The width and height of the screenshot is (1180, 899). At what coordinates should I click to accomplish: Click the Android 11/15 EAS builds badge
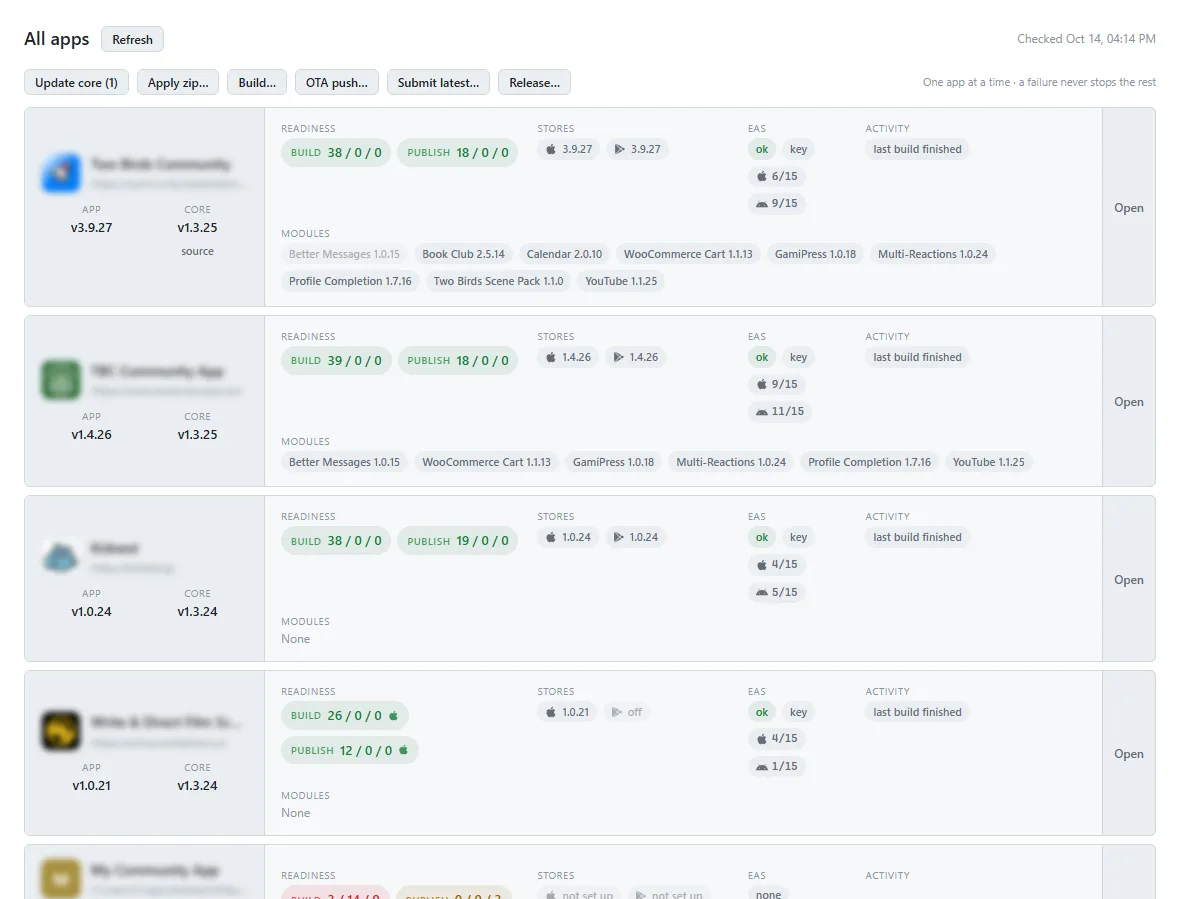pos(780,412)
